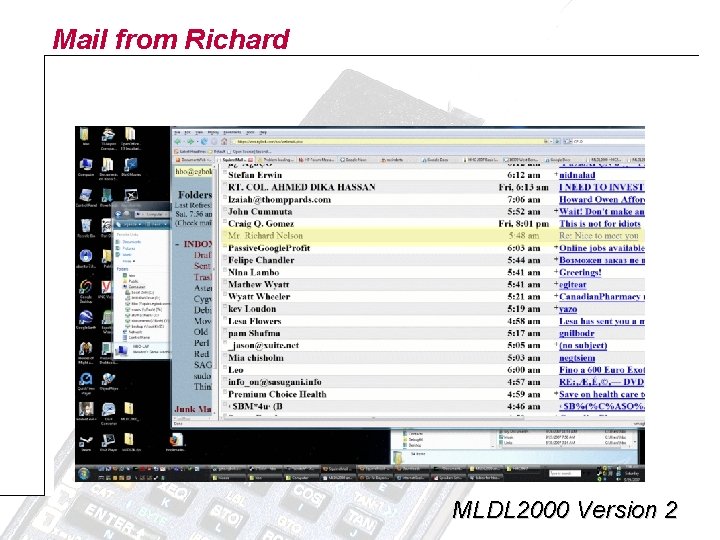Open the QuickTime Player desktop icon

(x=86, y=382)
